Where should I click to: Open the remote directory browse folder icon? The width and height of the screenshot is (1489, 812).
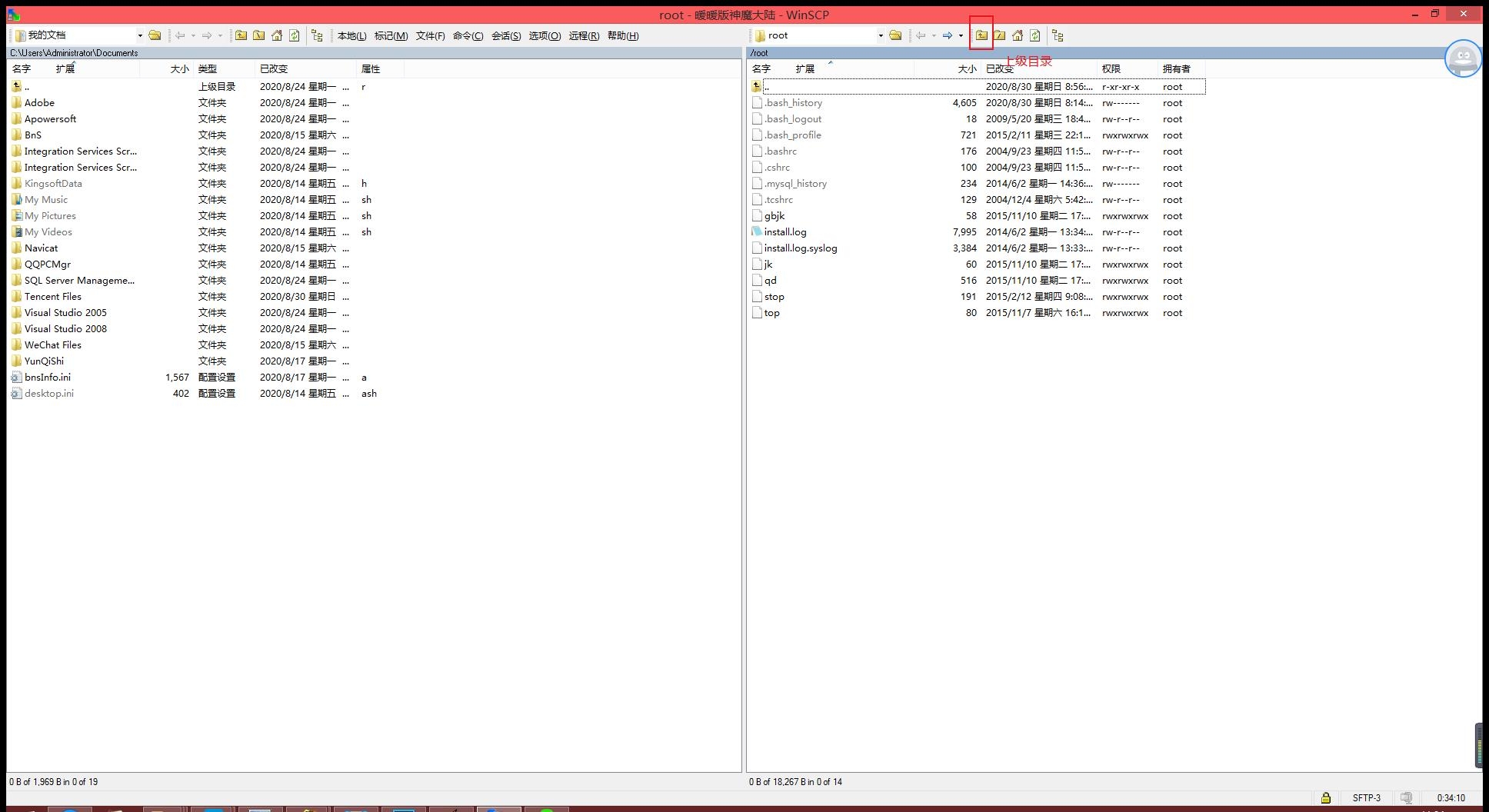click(x=895, y=35)
